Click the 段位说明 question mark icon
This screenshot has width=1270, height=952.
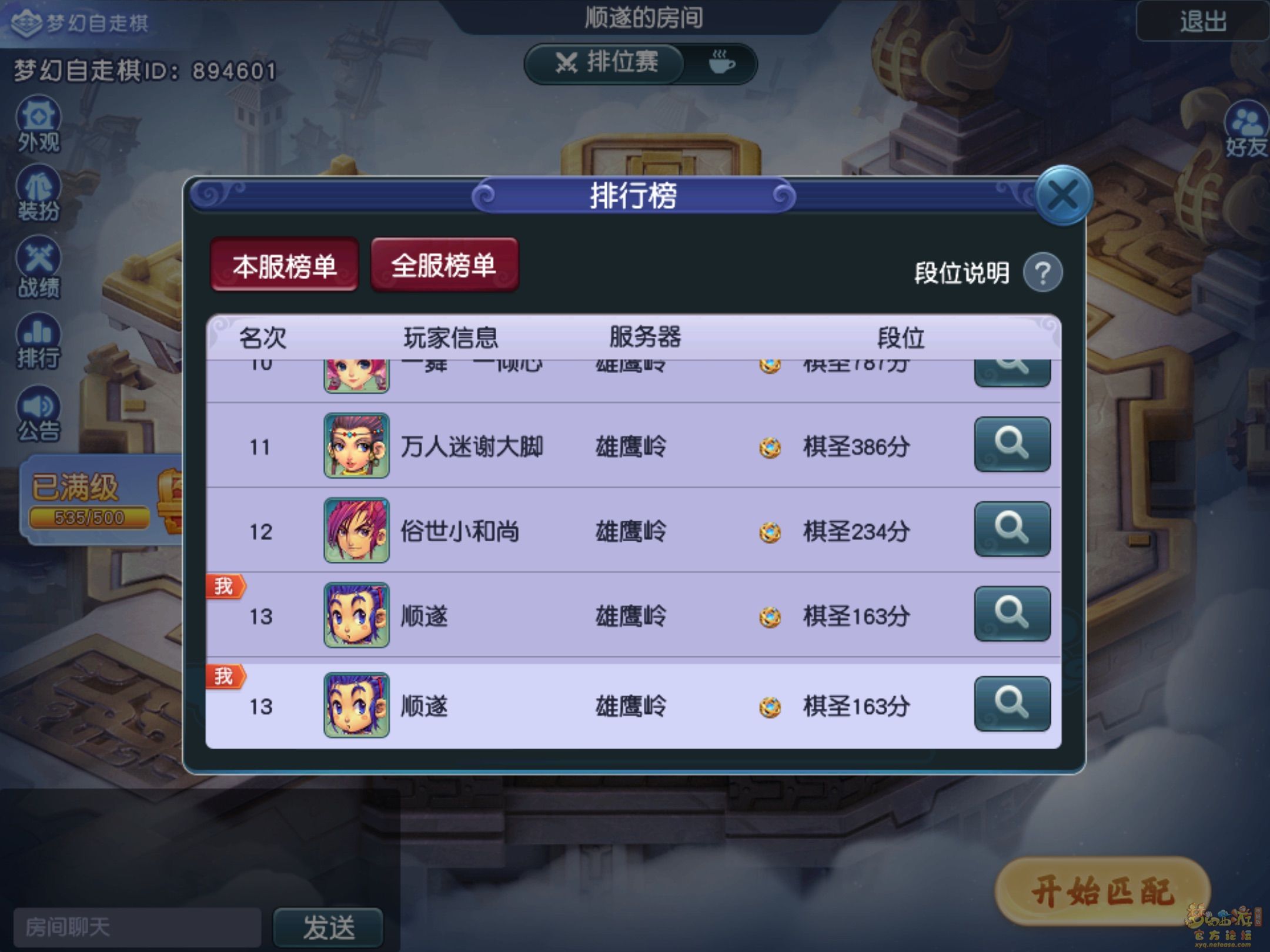[x=1042, y=273]
